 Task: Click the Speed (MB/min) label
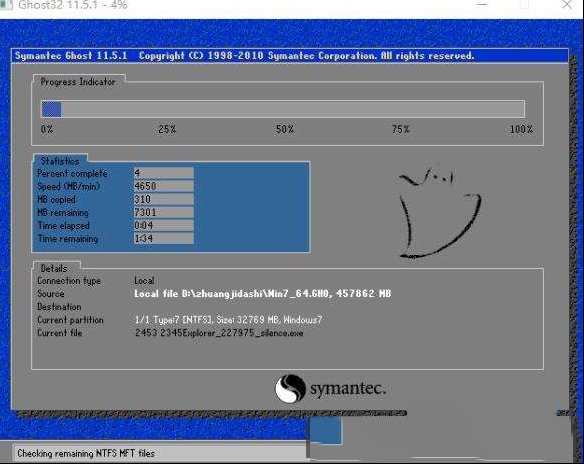69,186
